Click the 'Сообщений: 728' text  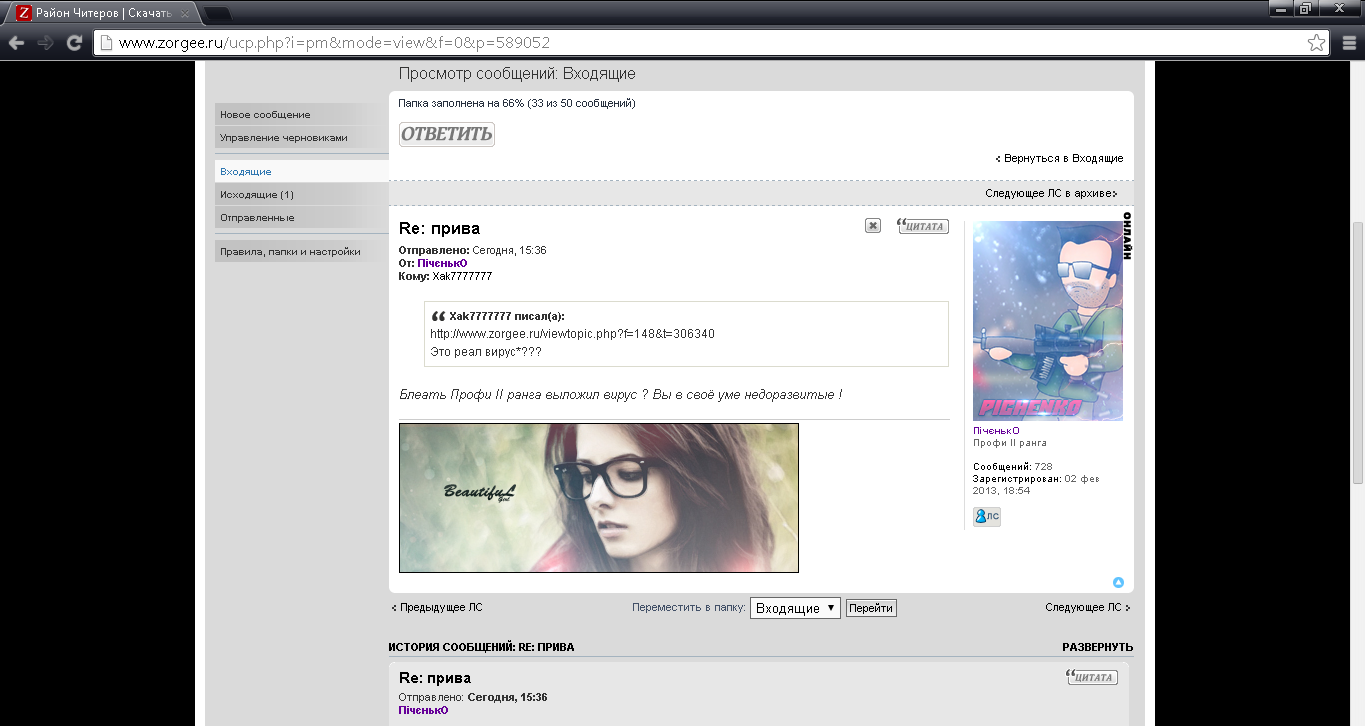click(1013, 467)
